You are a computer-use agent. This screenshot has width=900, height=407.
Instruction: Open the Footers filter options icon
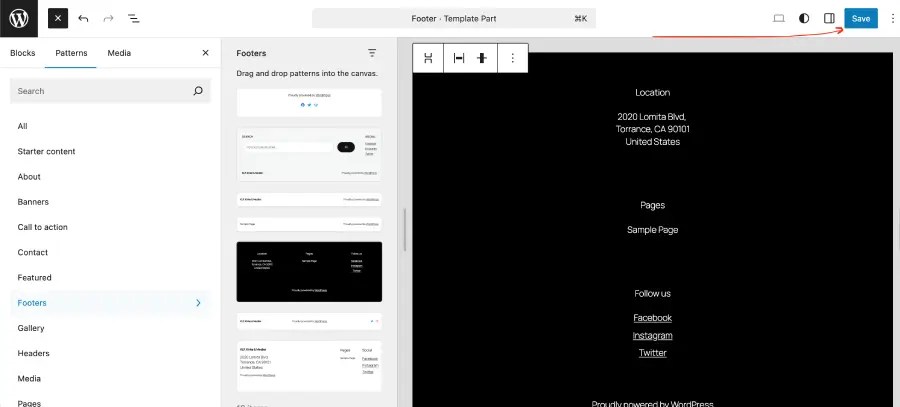372,53
